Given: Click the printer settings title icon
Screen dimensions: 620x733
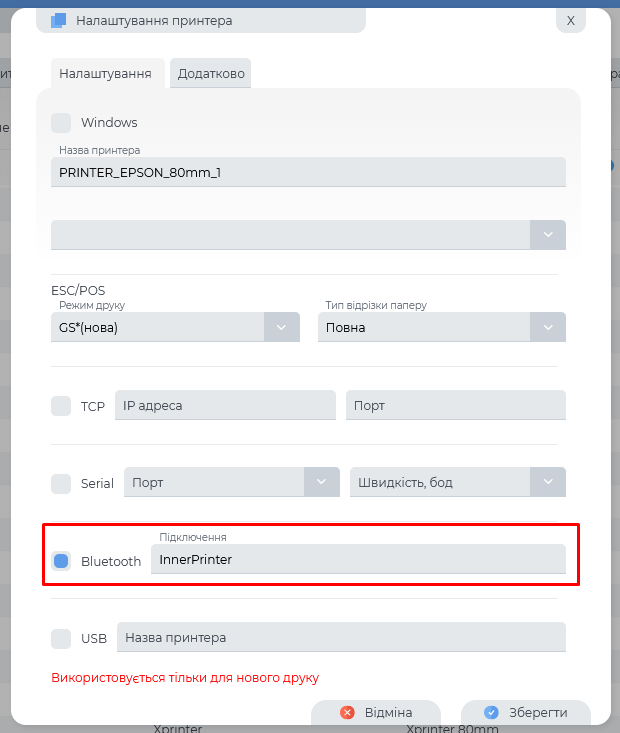Looking at the screenshot, I should point(58,20).
